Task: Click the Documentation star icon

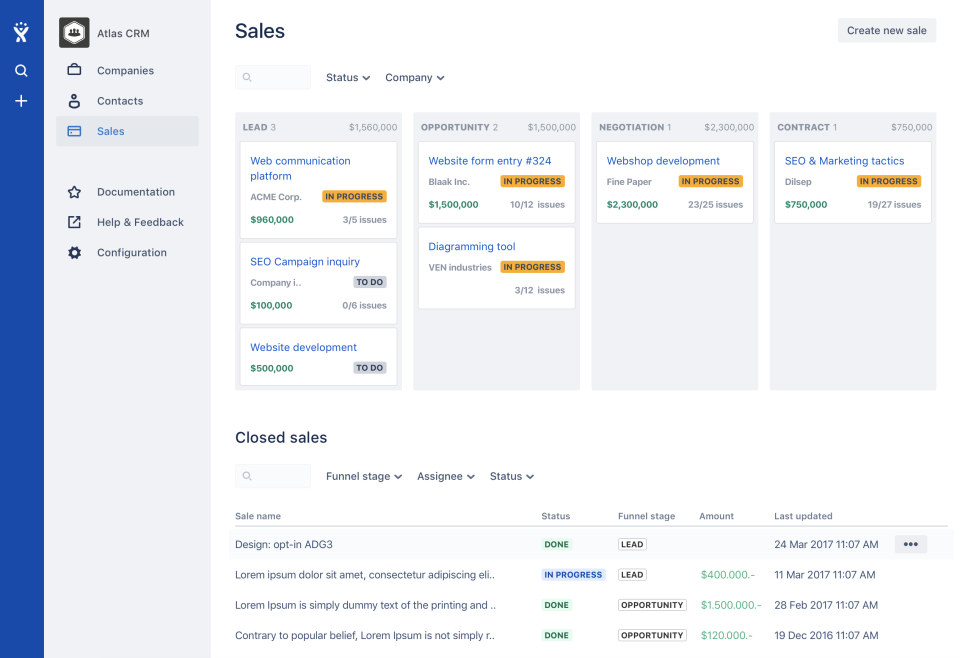Action: (74, 191)
